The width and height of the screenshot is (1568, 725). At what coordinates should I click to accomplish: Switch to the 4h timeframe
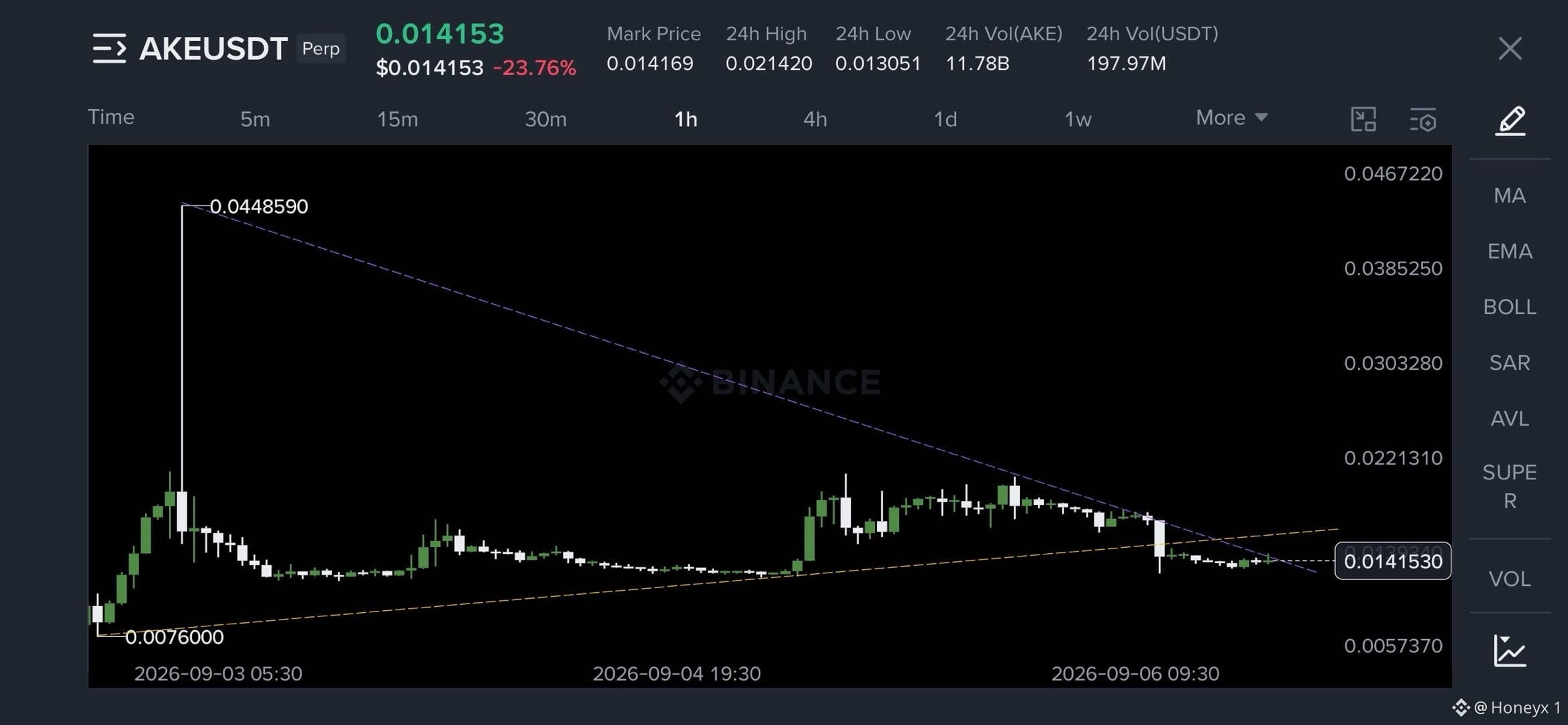click(815, 119)
